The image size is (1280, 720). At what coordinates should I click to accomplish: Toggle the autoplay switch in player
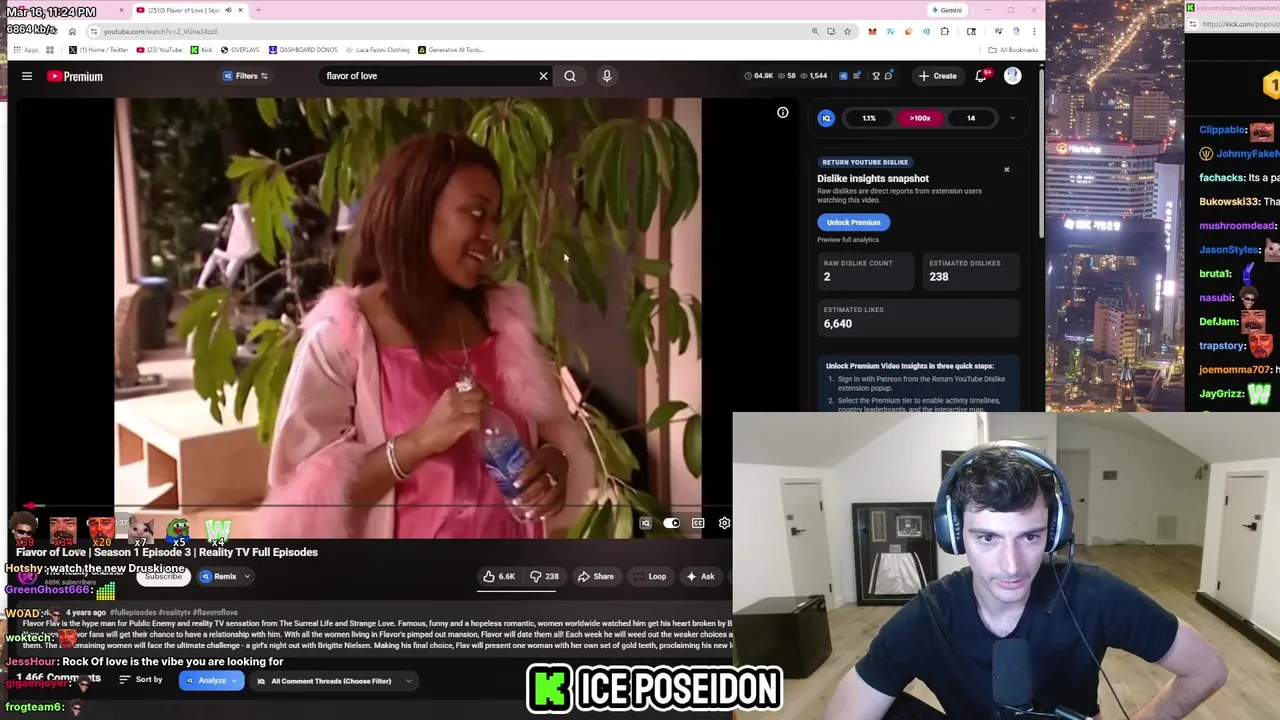672,523
